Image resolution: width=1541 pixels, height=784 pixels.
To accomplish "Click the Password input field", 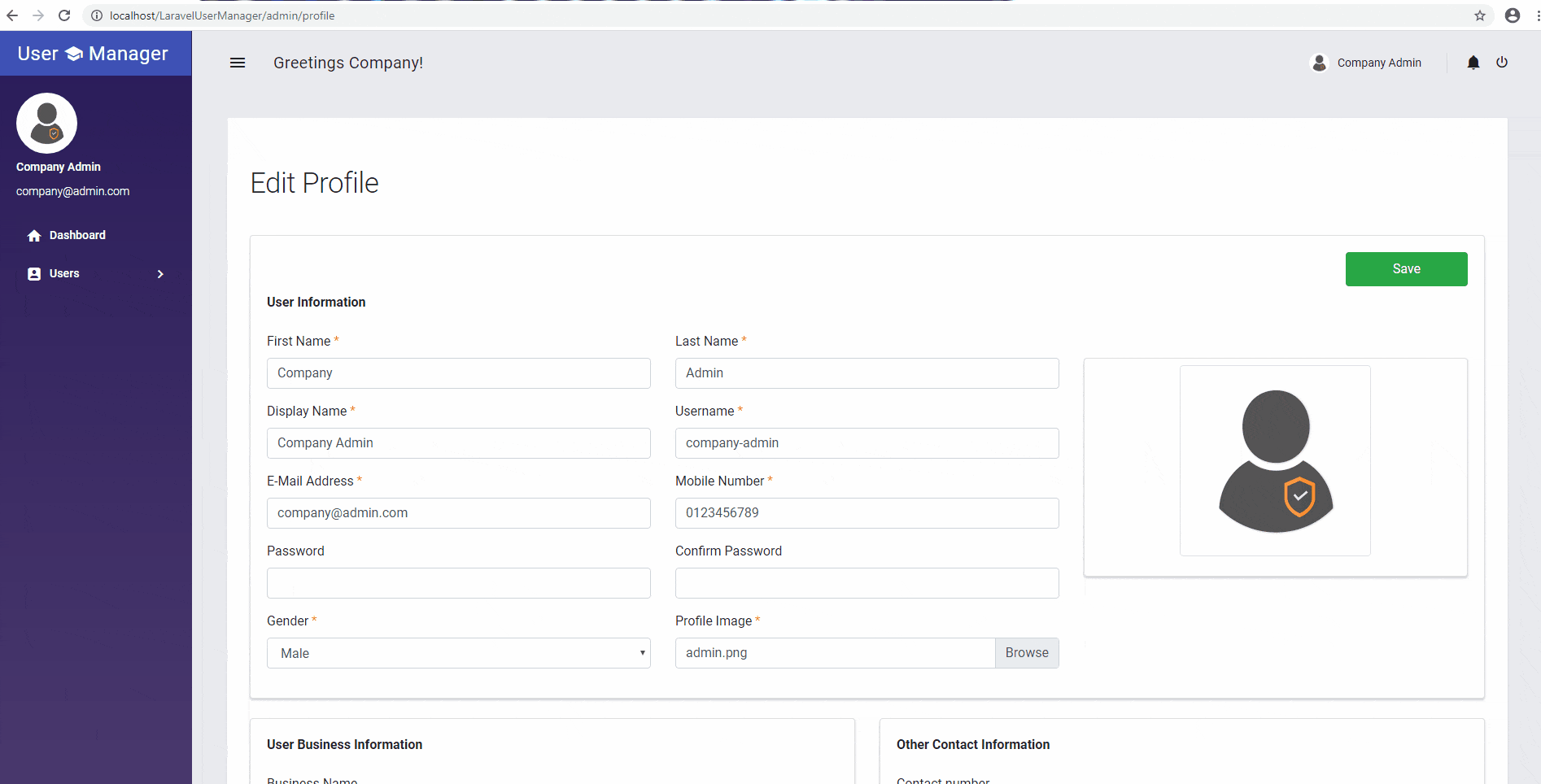I will (x=458, y=582).
